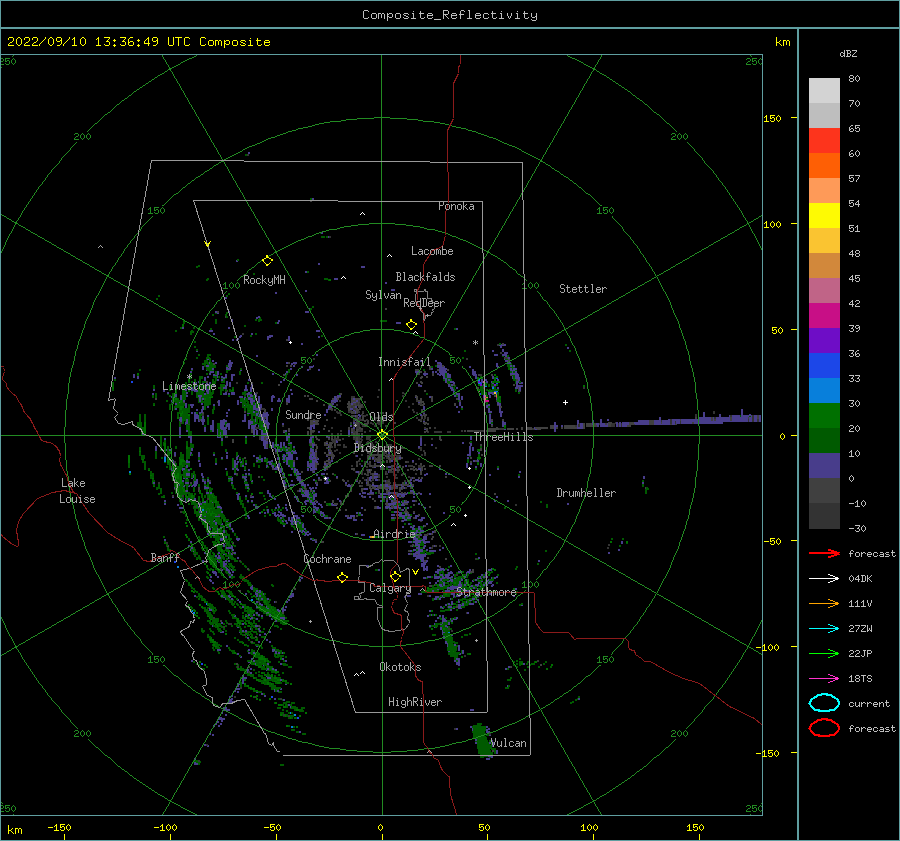Screen dimensions: 900x841
Task: Click the dBZ legend heading
Action: (x=848, y=53)
